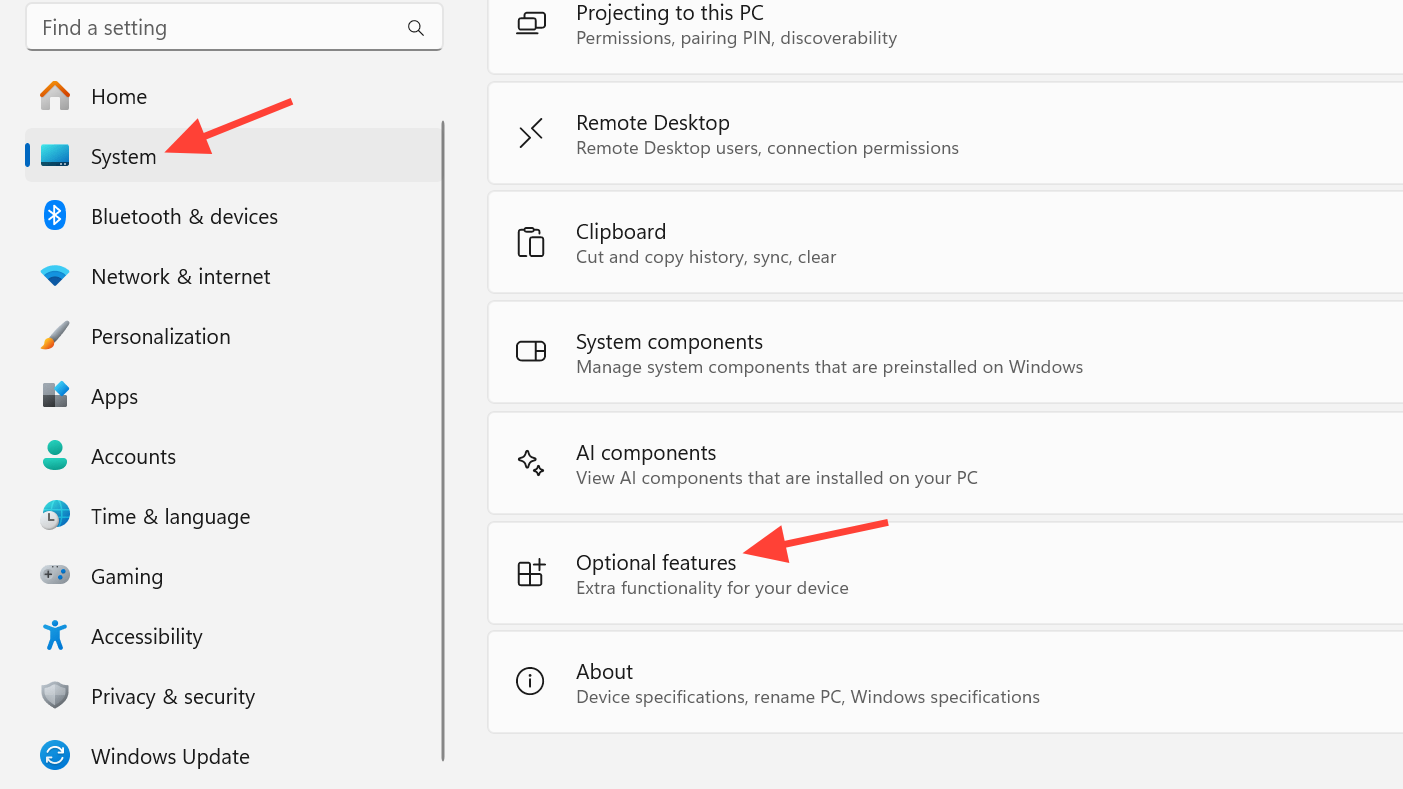Go to Apps settings
The width and height of the screenshot is (1403, 789).
coord(114,396)
